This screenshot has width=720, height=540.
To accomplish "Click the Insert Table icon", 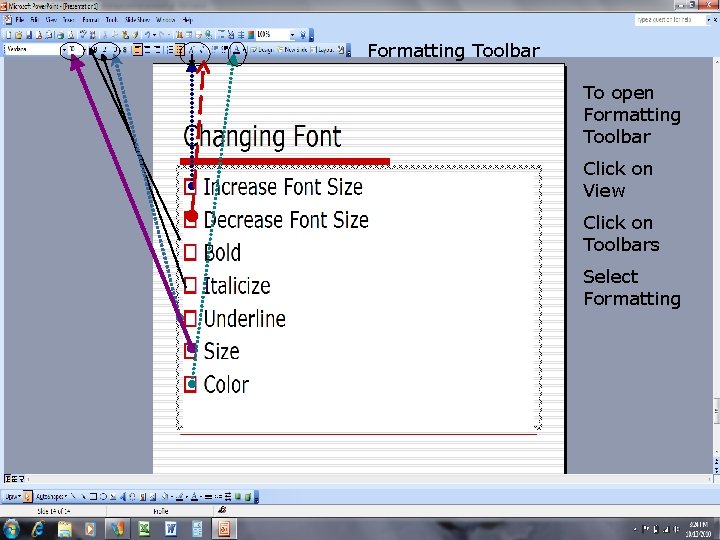I will (189, 35).
